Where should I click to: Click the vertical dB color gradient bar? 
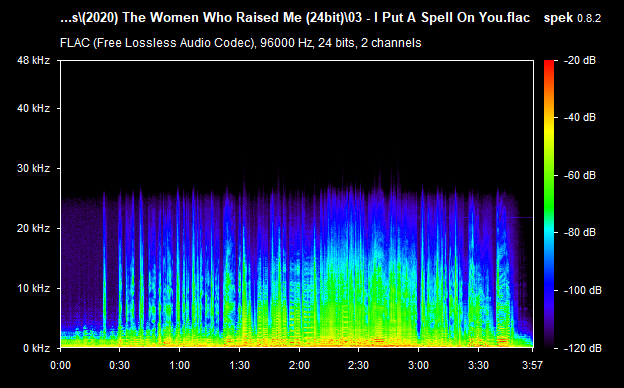point(549,205)
